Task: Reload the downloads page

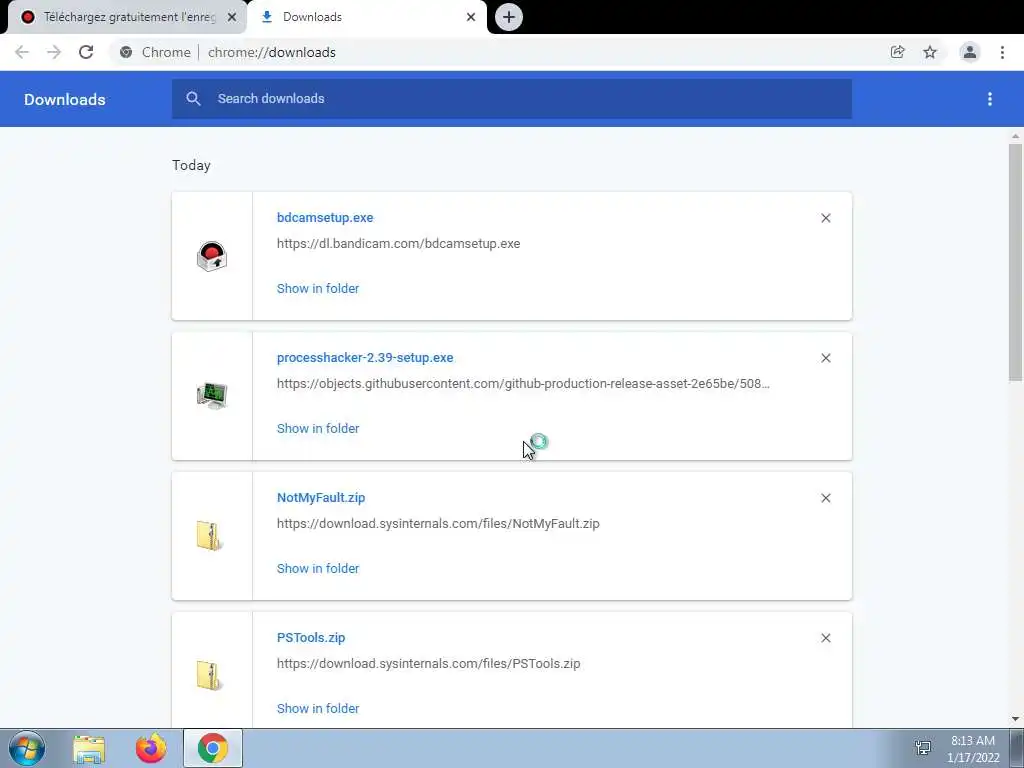Action: [86, 52]
